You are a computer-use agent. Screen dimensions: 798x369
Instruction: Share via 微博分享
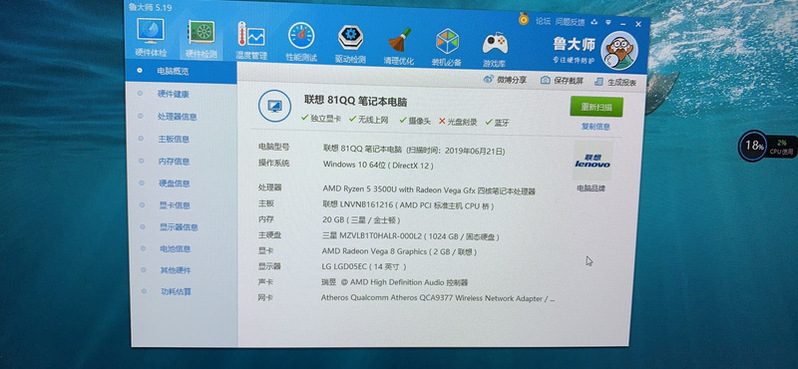point(504,79)
